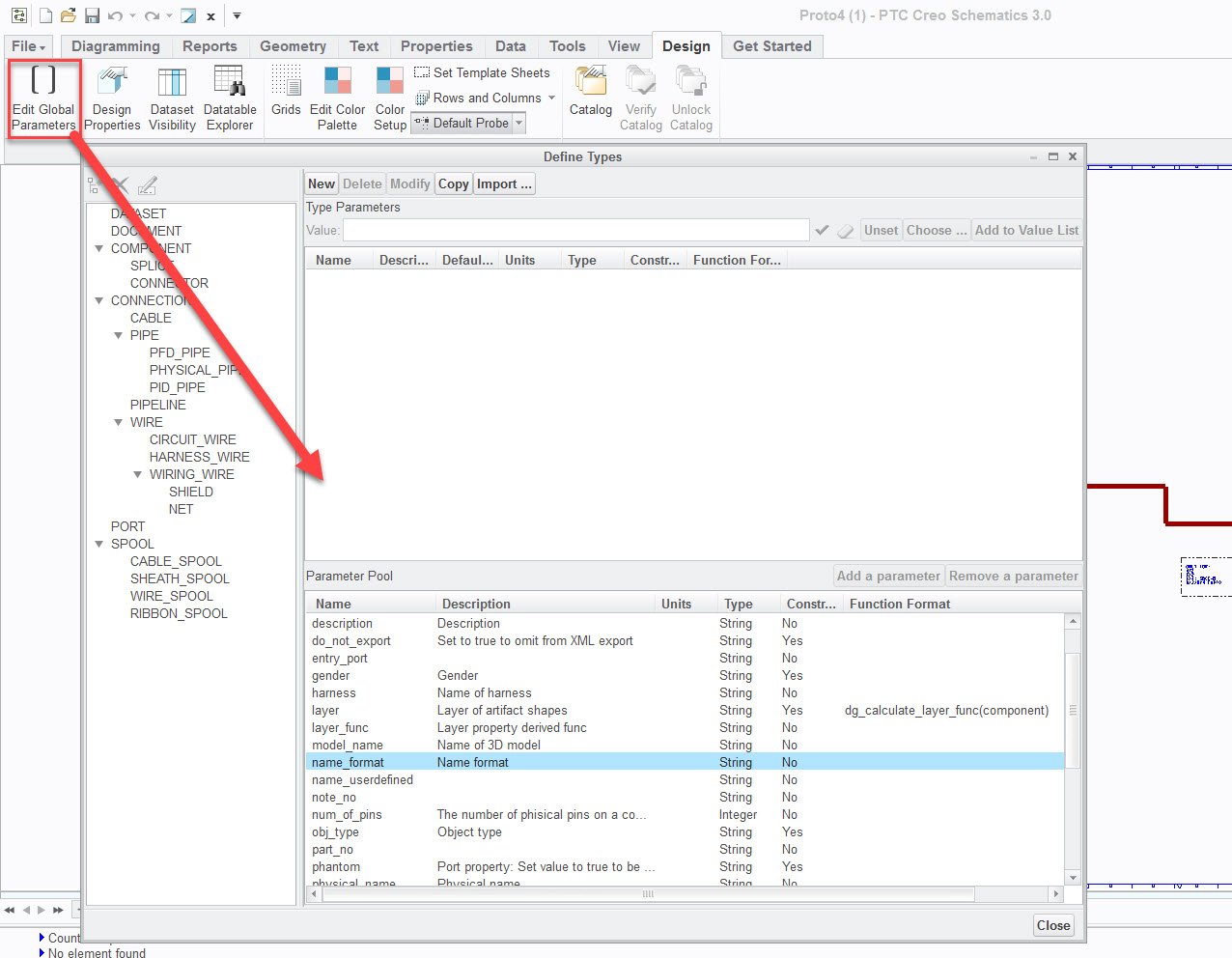This screenshot has width=1232, height=958.
Task: Click the x close icon in quick access toolbar
Action: (210, 15)
